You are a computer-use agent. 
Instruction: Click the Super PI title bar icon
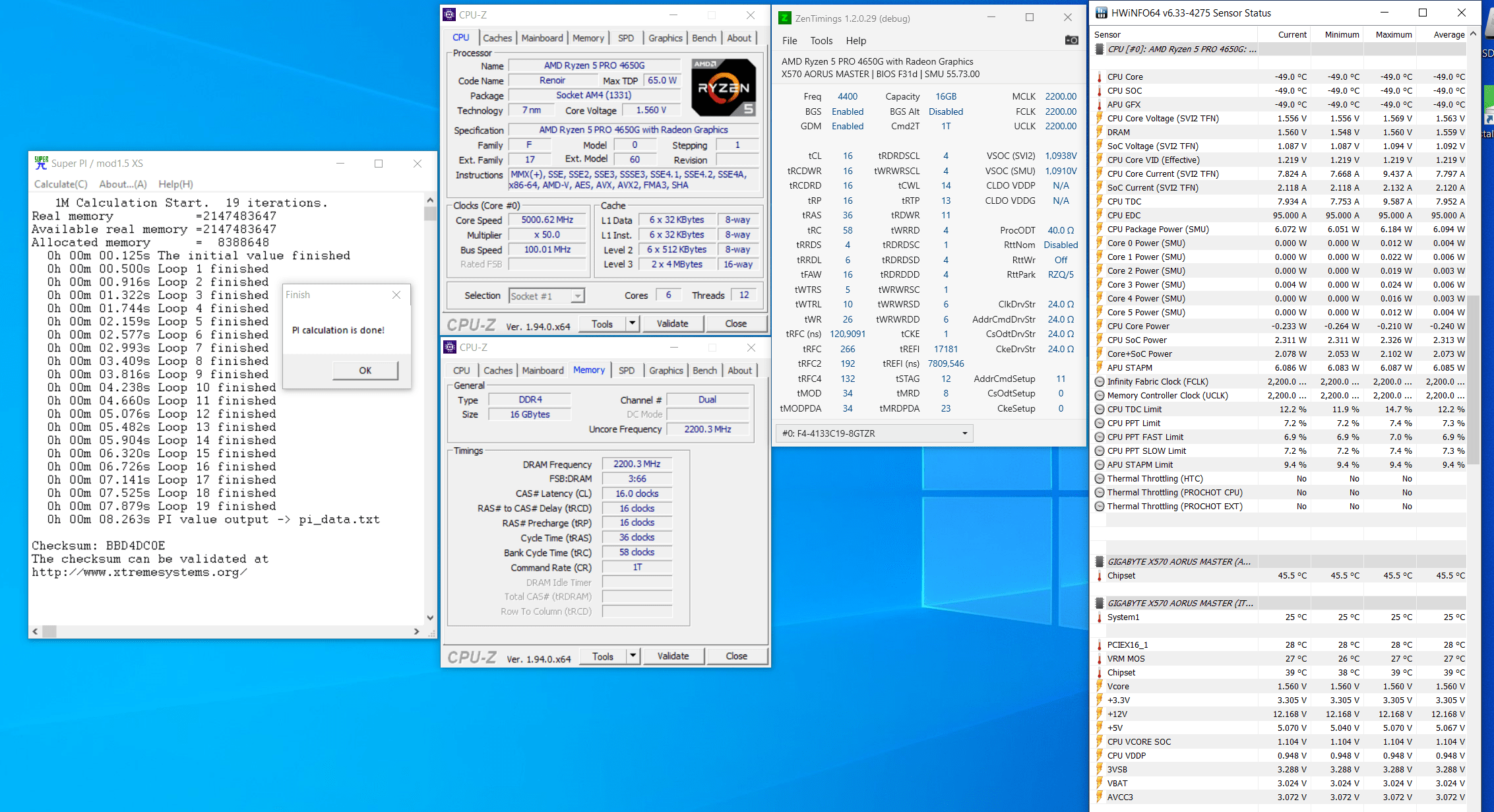42,163
